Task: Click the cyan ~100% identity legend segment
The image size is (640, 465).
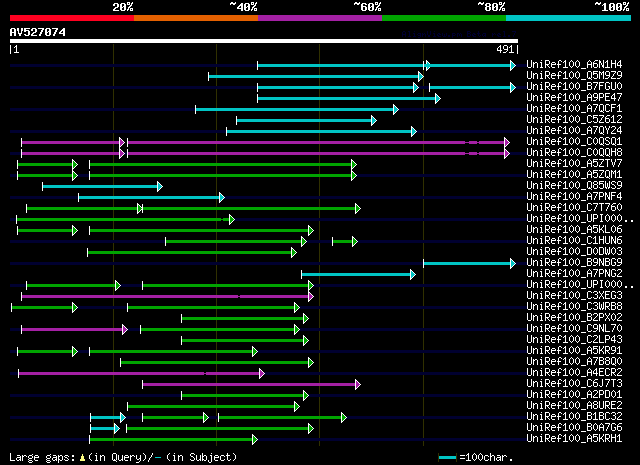Action: tap(569, 18)
